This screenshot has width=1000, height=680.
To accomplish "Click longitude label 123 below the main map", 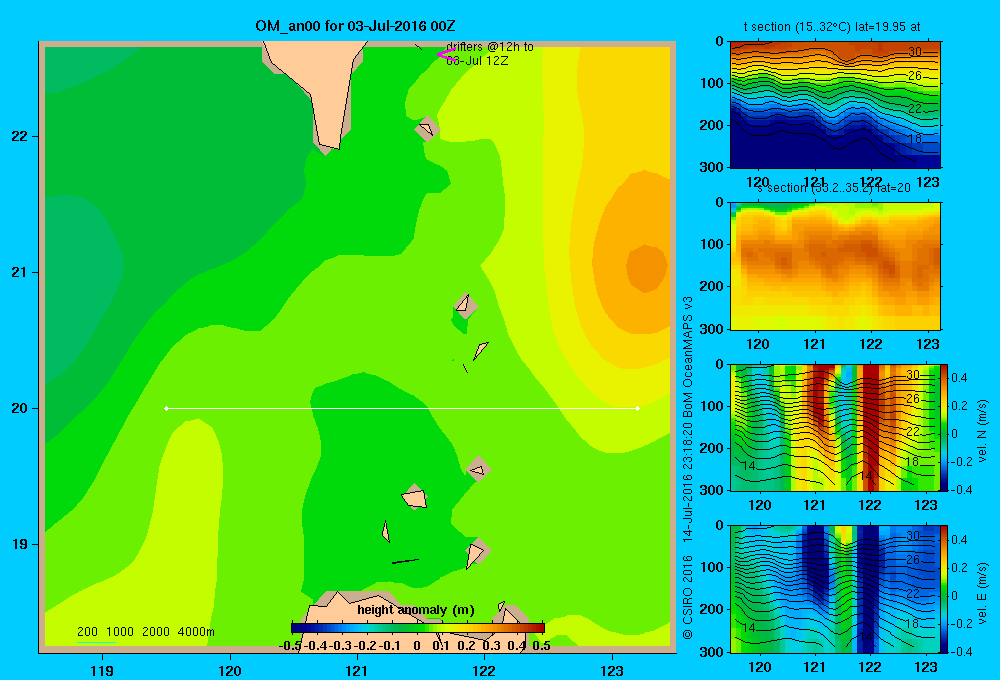I will [612, 670].
